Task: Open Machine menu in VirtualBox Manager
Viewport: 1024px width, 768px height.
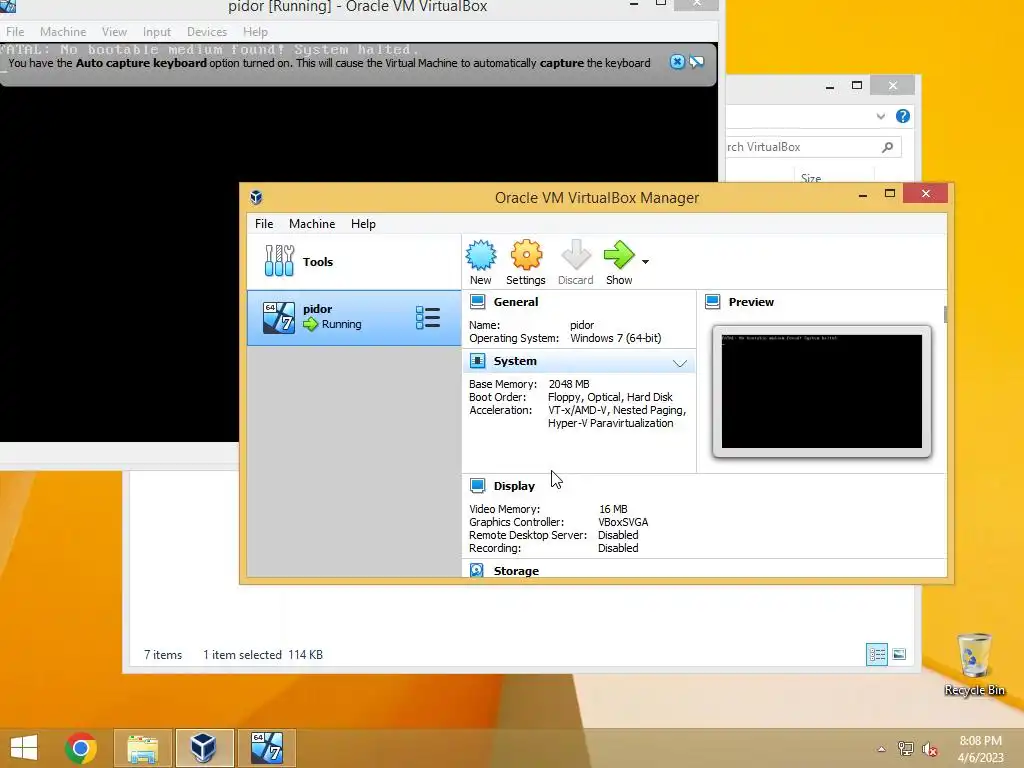Action: coord(312,223)
